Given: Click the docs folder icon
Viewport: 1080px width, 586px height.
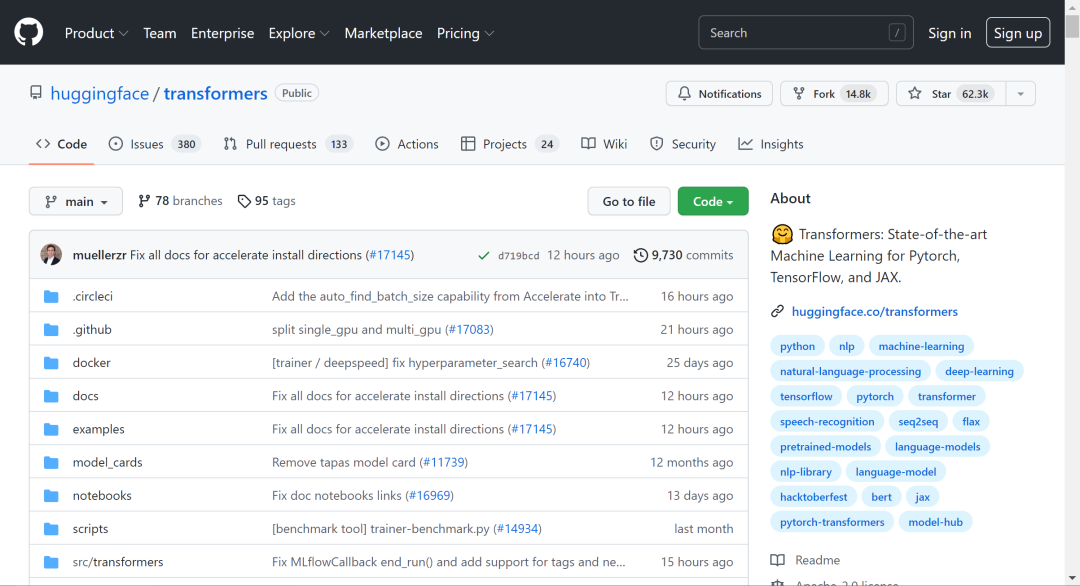Looking at the screenshot, I should tap(51, 396).
